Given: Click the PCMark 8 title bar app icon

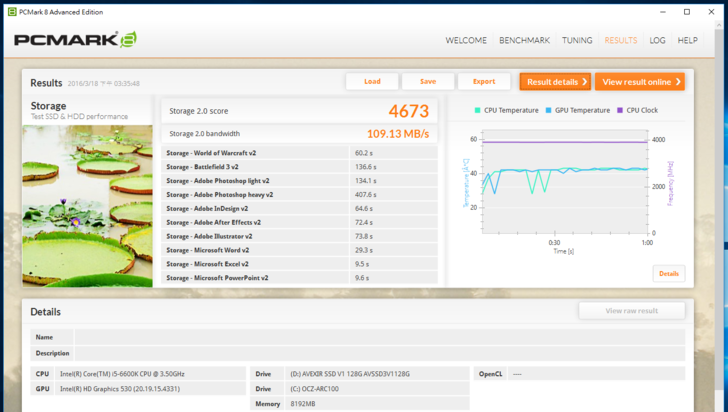Looking at the screenshot, I should pos(11,11).
